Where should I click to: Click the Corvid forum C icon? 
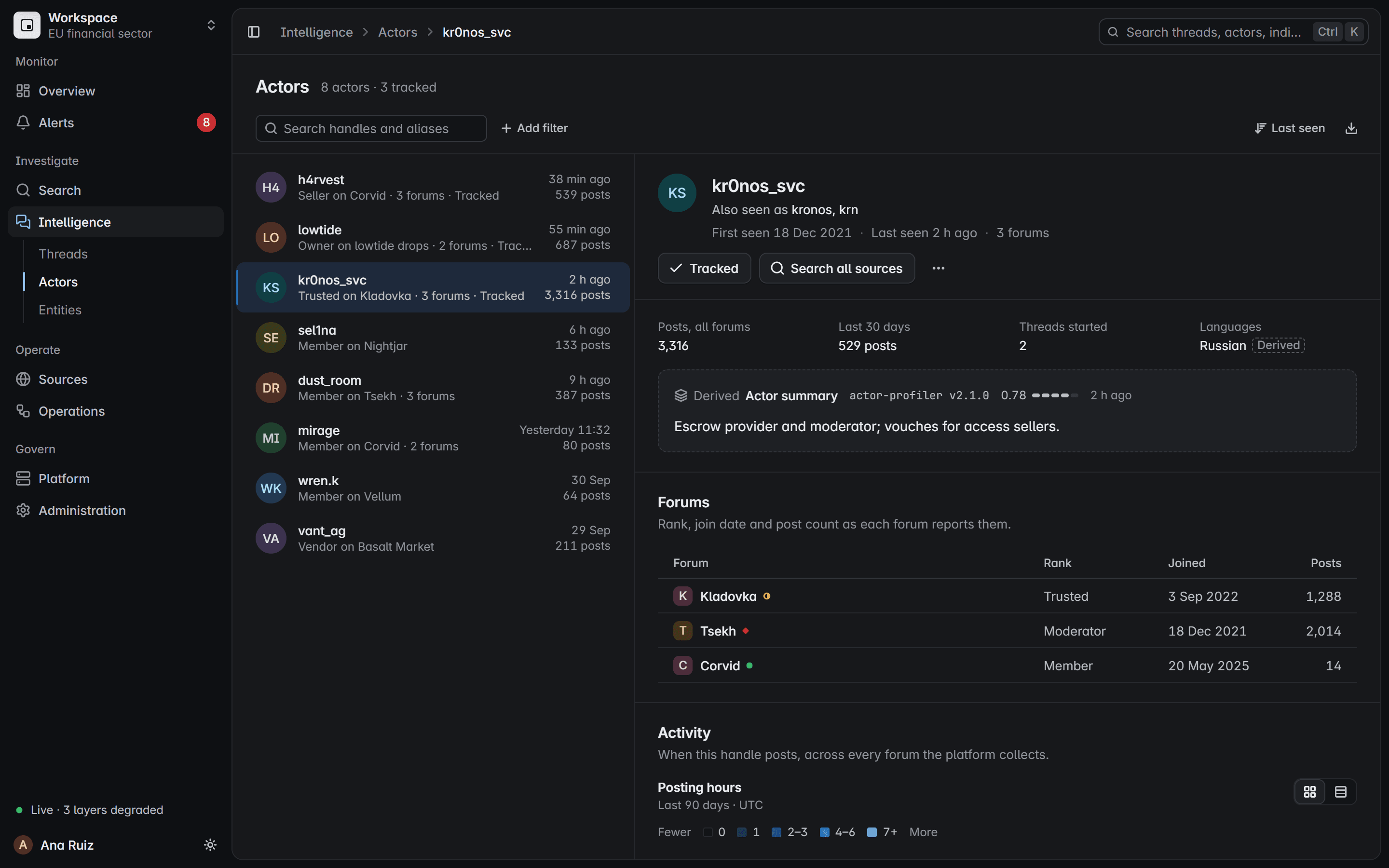tap(682, 665)
